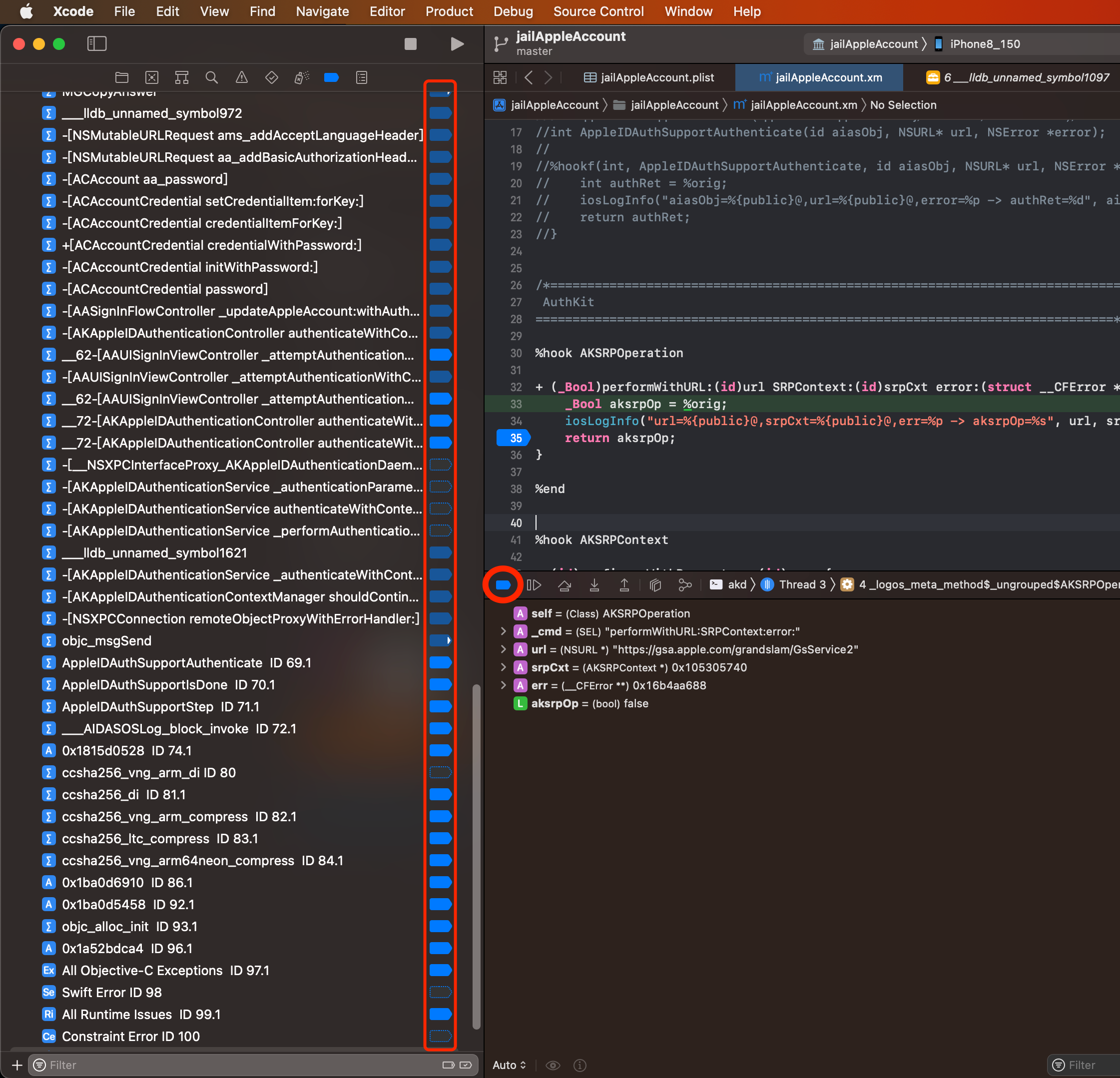Screen dimensions: 1120x1078
Task: Deactivate all breakpoints in debug bar
Action: 503,584
